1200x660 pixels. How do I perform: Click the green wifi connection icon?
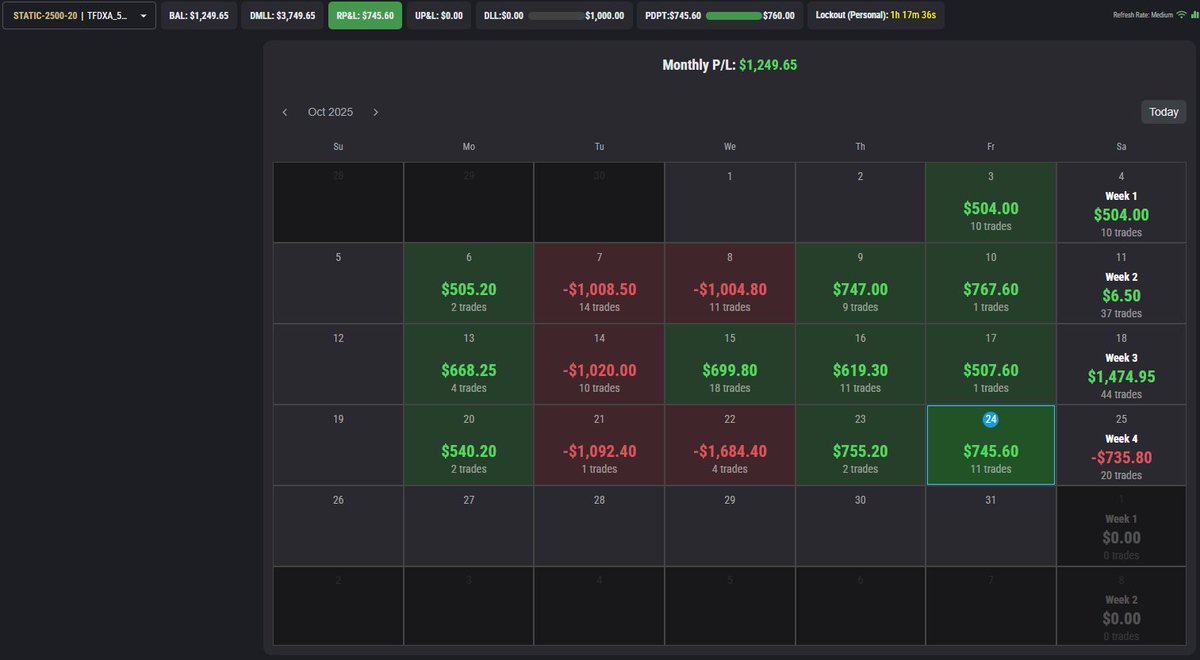click(x=1181, y=15)
